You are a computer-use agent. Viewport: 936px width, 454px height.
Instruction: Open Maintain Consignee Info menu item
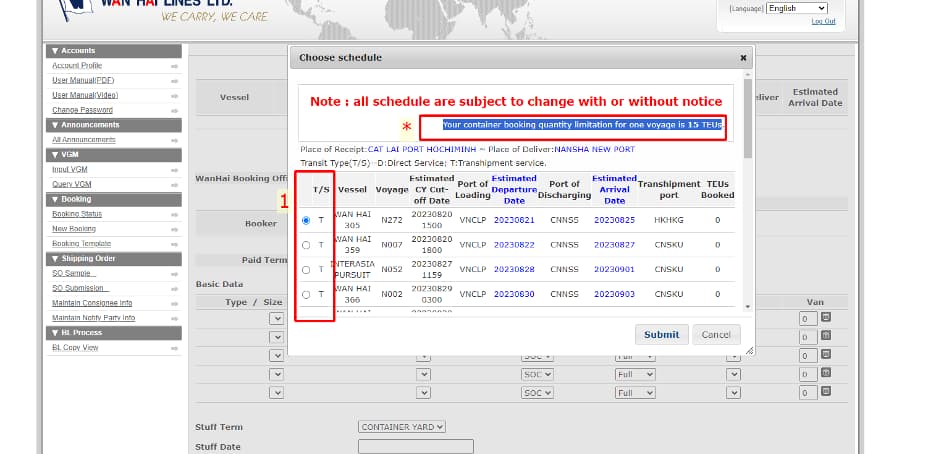coord(92,303)
